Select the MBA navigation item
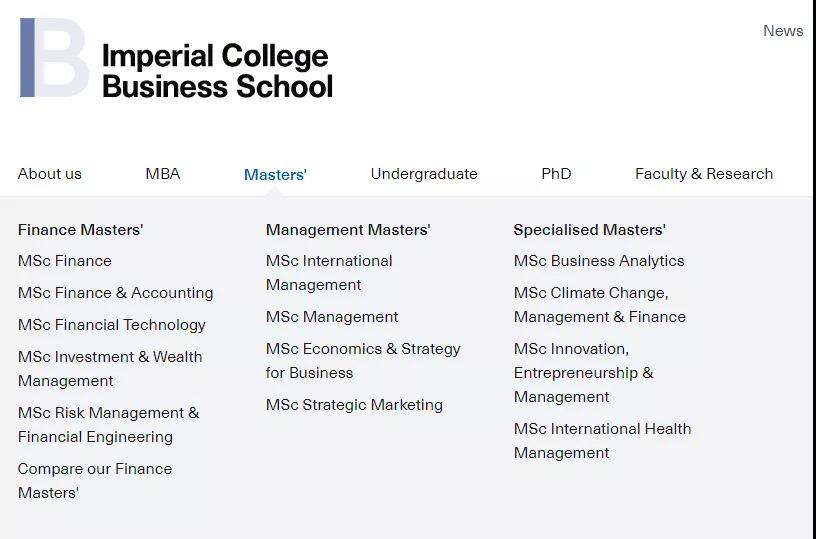 tap(162, 174)
